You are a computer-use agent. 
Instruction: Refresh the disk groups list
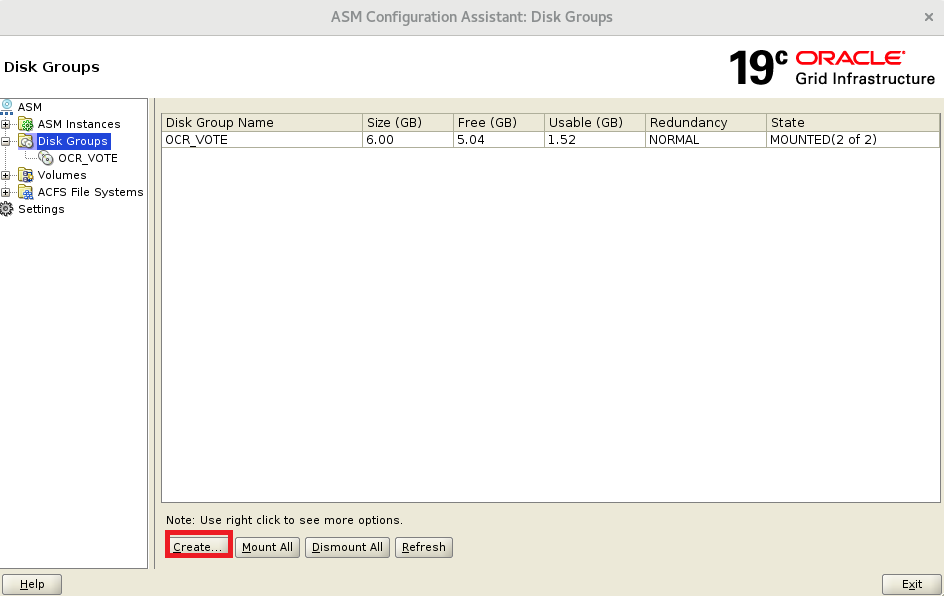tap(424, 547)
